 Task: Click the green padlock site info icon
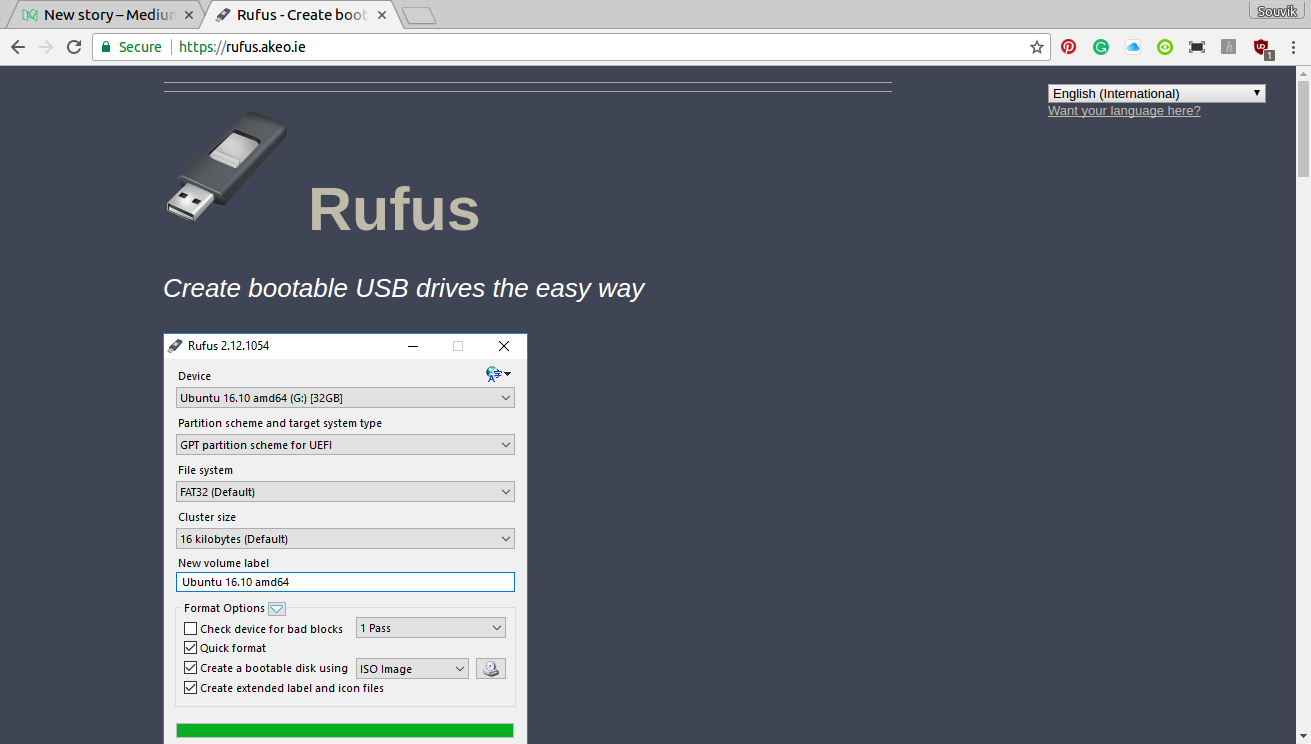coord(106,47)
